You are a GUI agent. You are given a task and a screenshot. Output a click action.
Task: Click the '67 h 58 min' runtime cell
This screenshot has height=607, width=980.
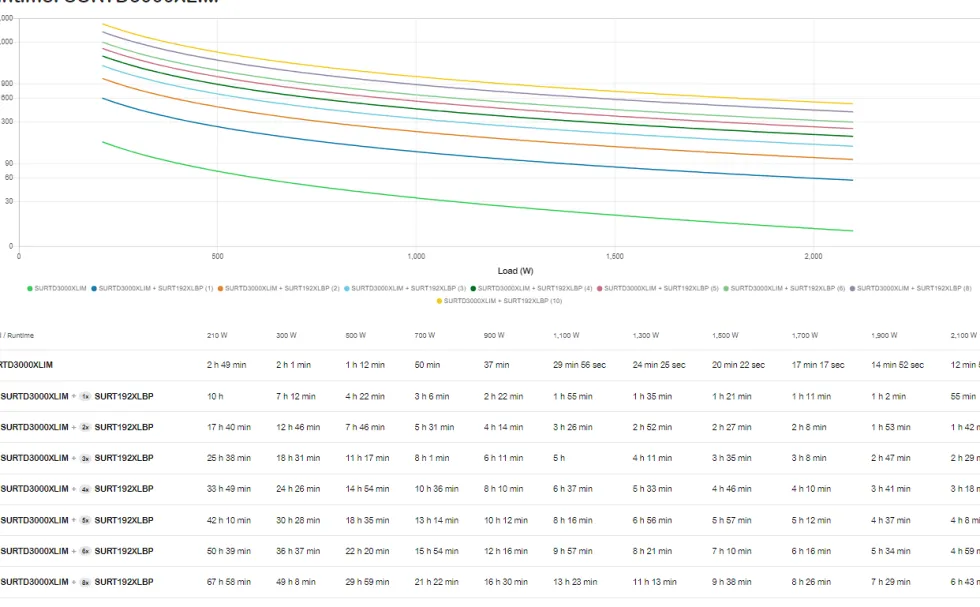[x=229, y=582]
